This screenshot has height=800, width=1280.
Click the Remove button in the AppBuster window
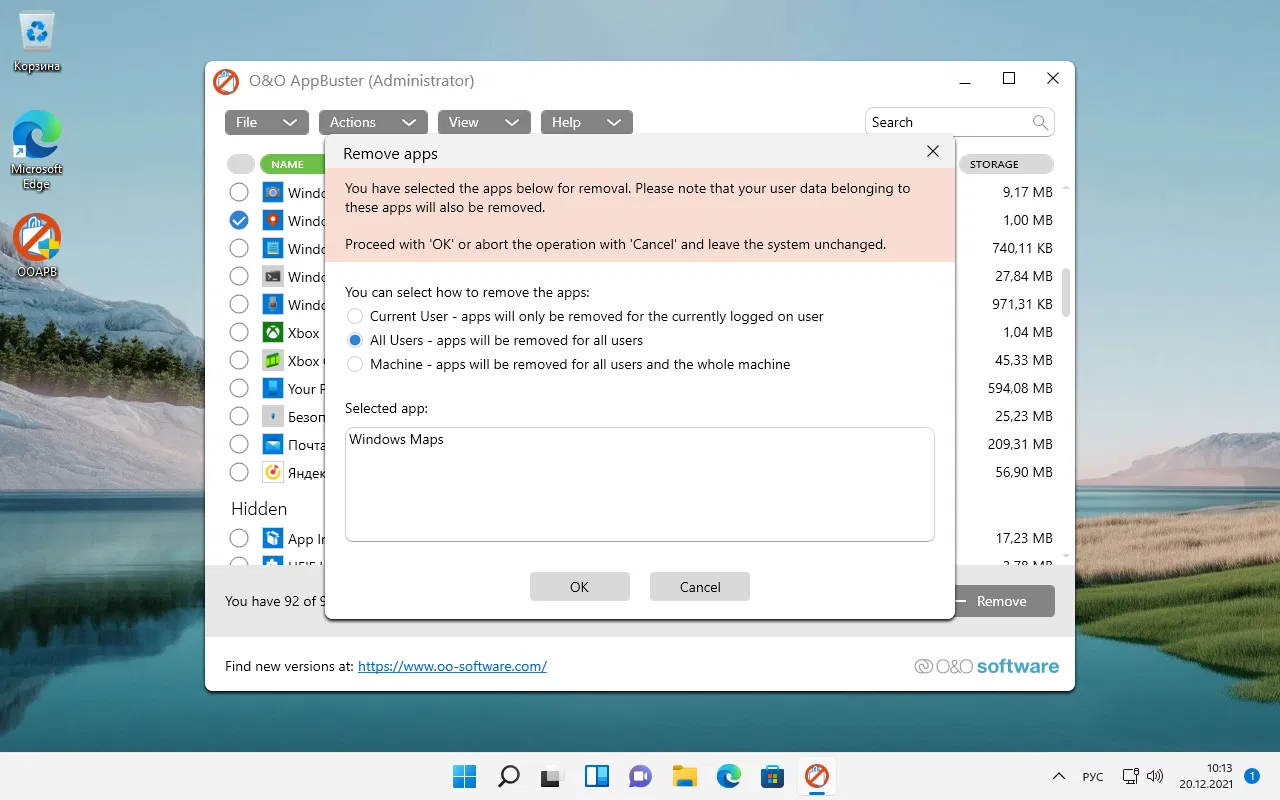pos(1003,601)
